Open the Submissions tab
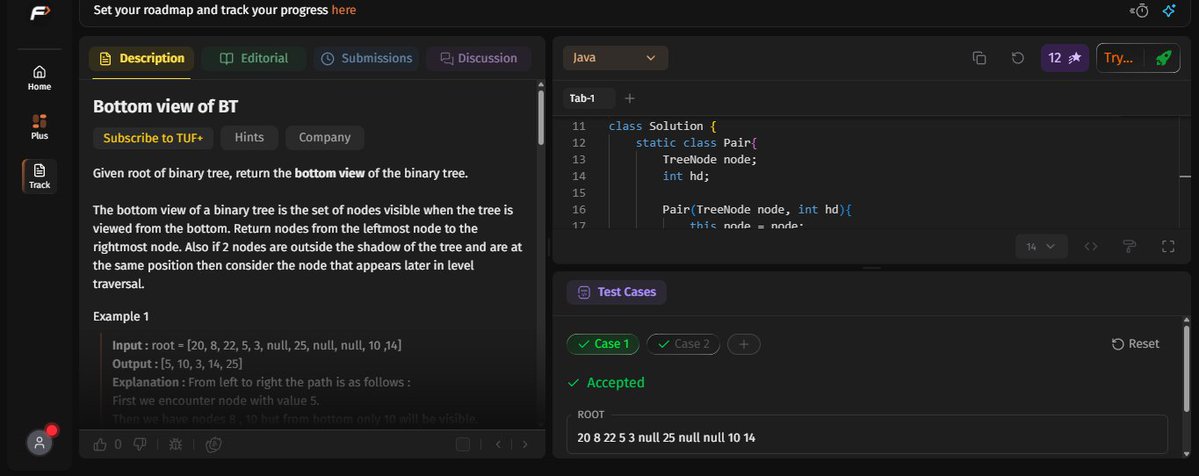Viewport: 1199px width, 476px height. click(366, 58)
